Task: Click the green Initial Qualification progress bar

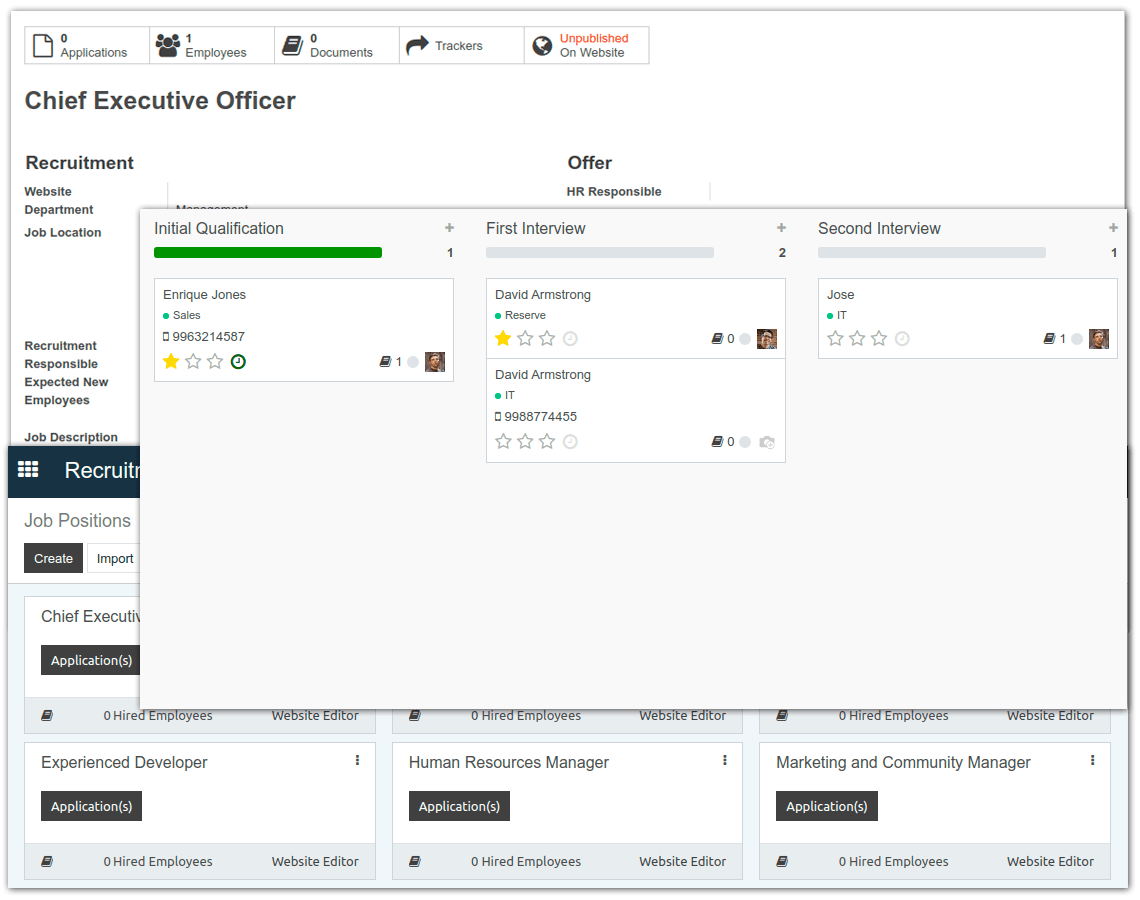Action: coord(268,253)
